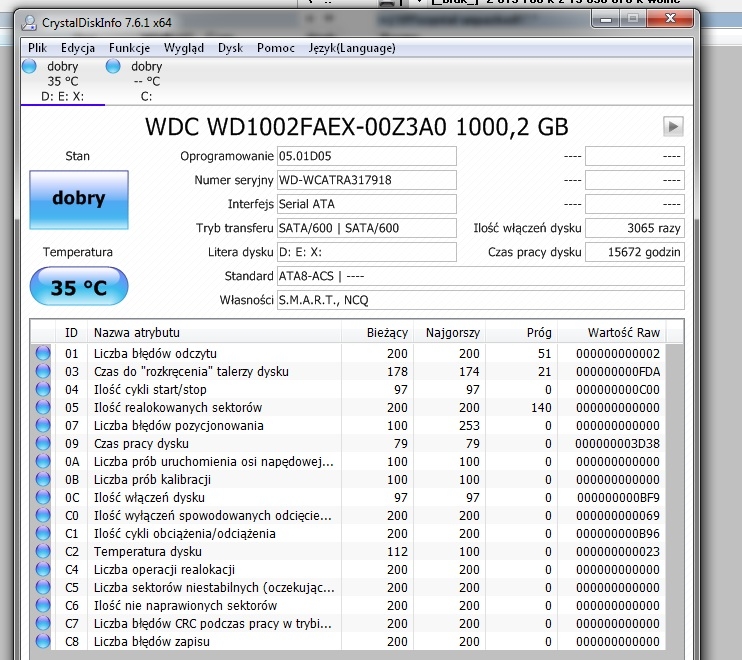Open the Wygląd menu
This screenshot has width=742, height=660.
tap(184, 48)
